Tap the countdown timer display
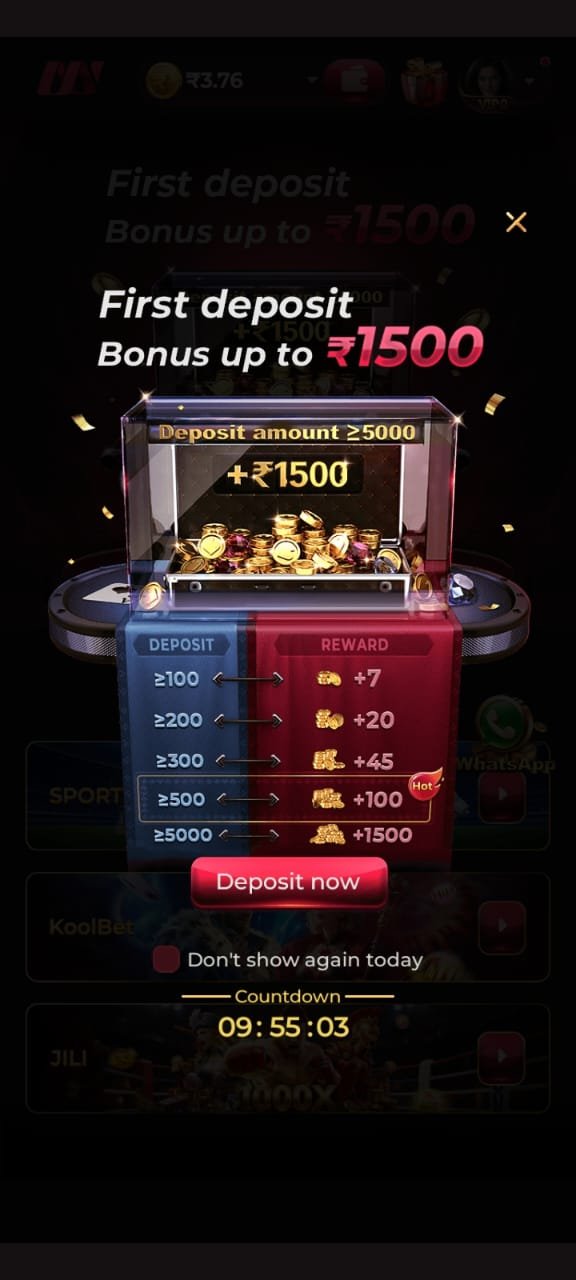 coord(284,1026)
